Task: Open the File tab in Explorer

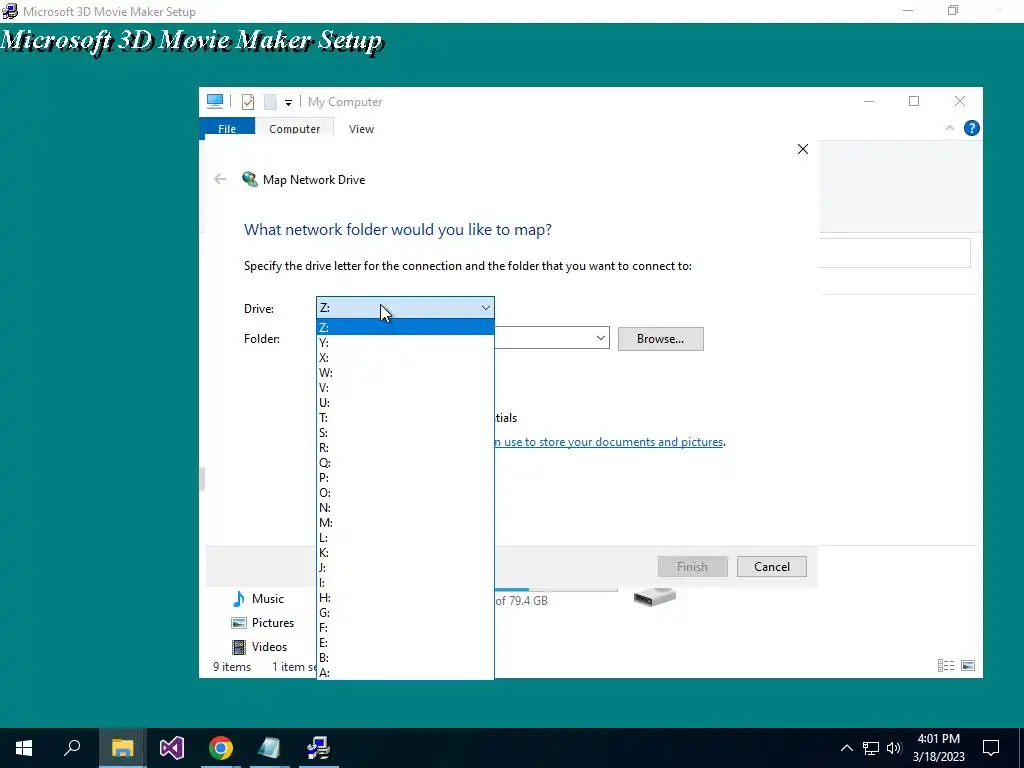Action: tap(227, 129)
